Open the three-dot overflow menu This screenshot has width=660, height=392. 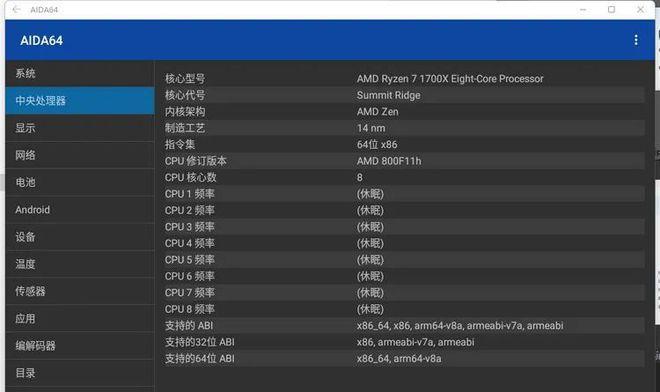(636, 40)
